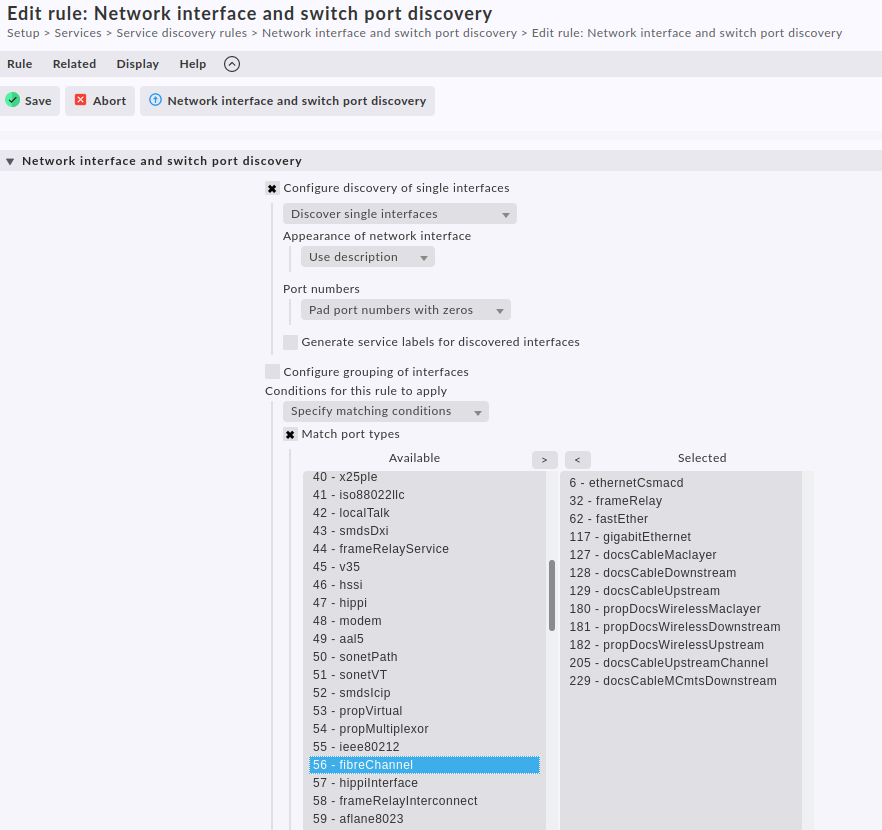Click the red Abort X icon
Image resolution: width=882 pixels, height=830 pixels.
coord(81,100)
